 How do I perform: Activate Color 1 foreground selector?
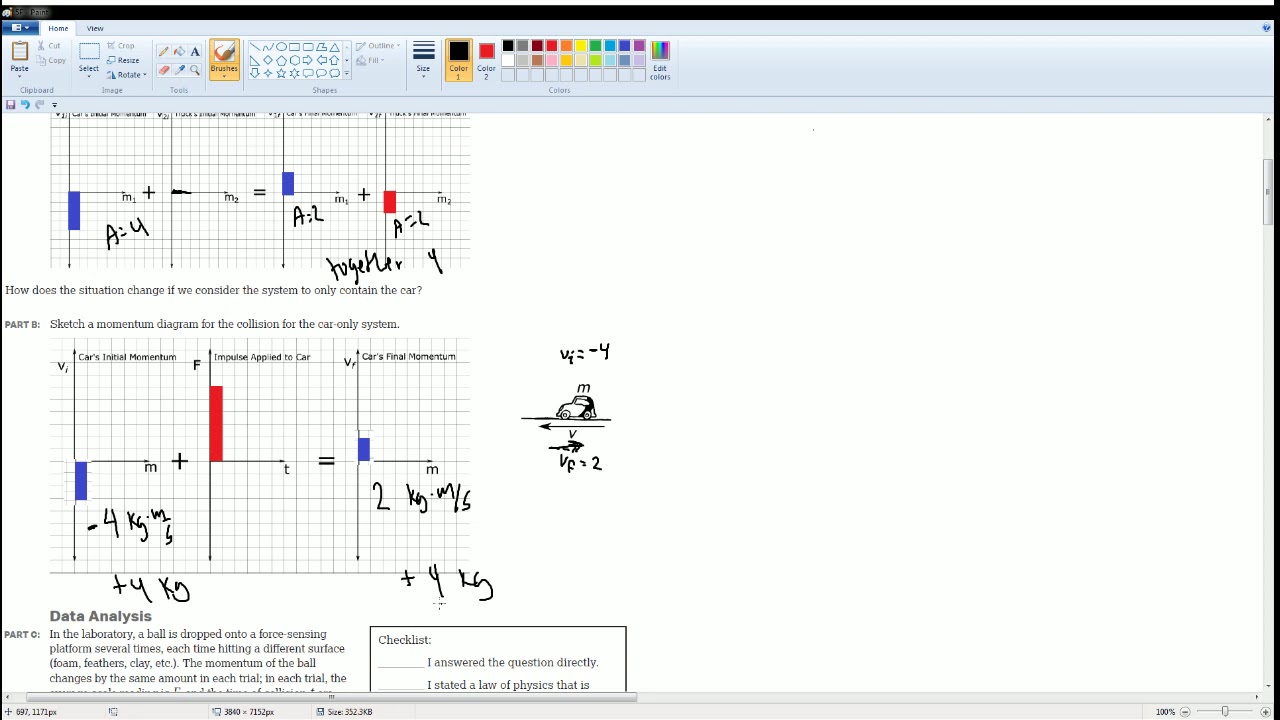(x=458, y=60)
